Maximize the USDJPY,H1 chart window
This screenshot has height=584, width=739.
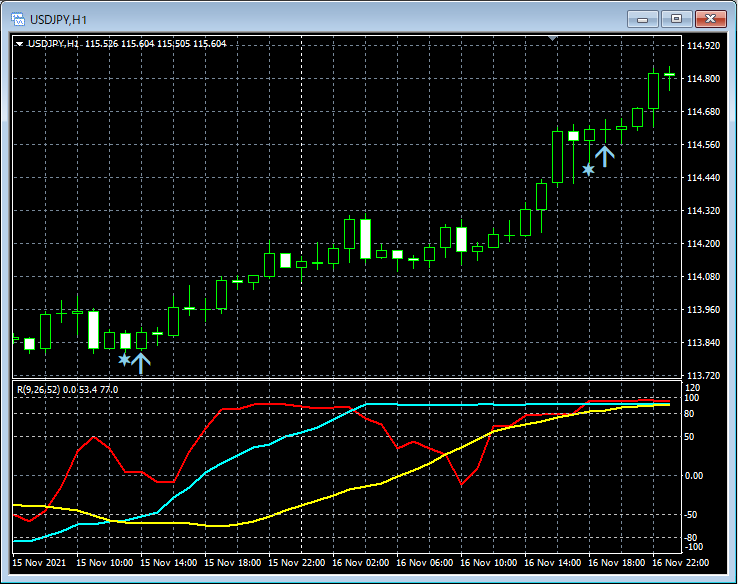(x=677, y=18)
